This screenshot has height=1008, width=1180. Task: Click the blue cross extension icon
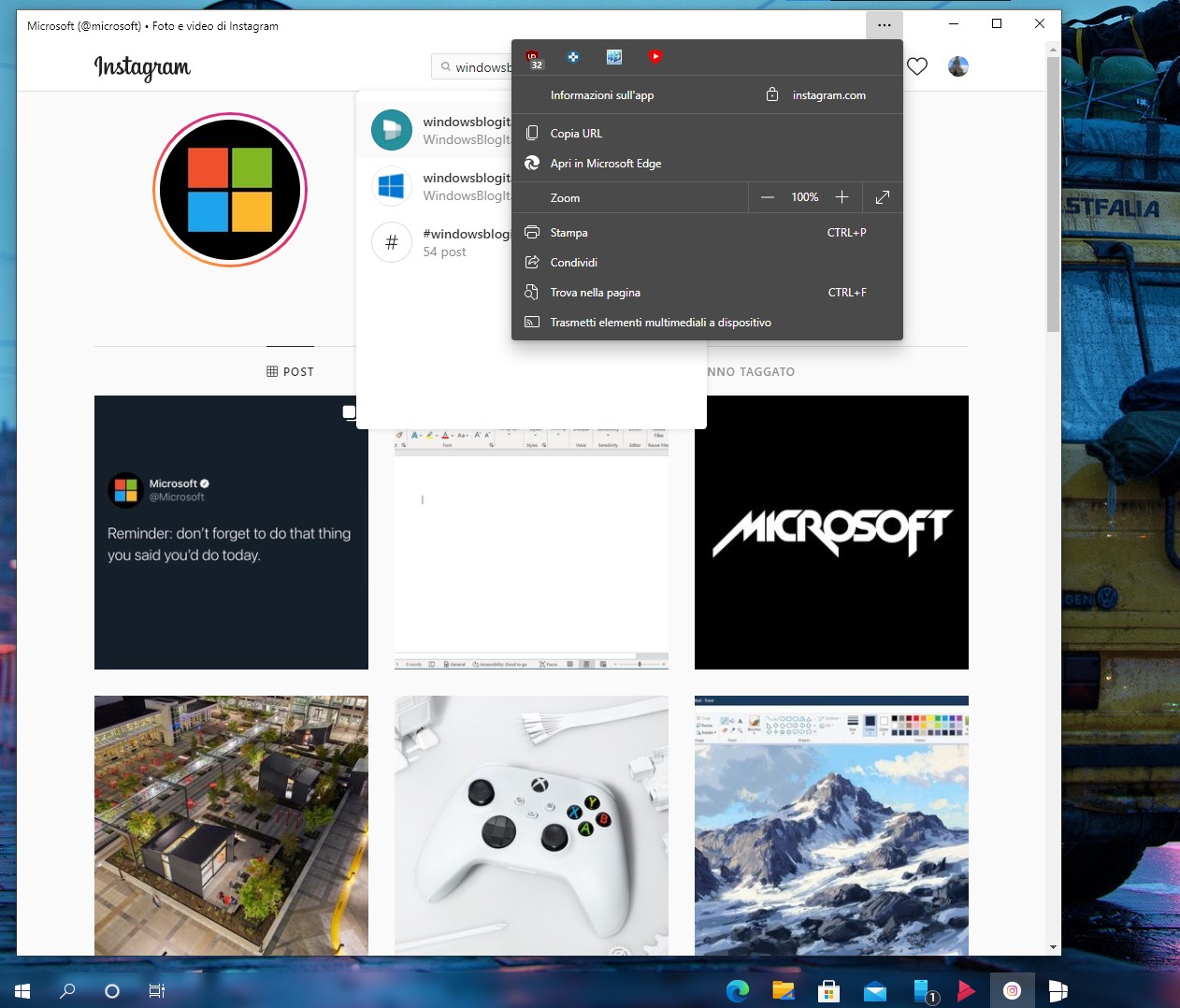(x=573, y=57)
